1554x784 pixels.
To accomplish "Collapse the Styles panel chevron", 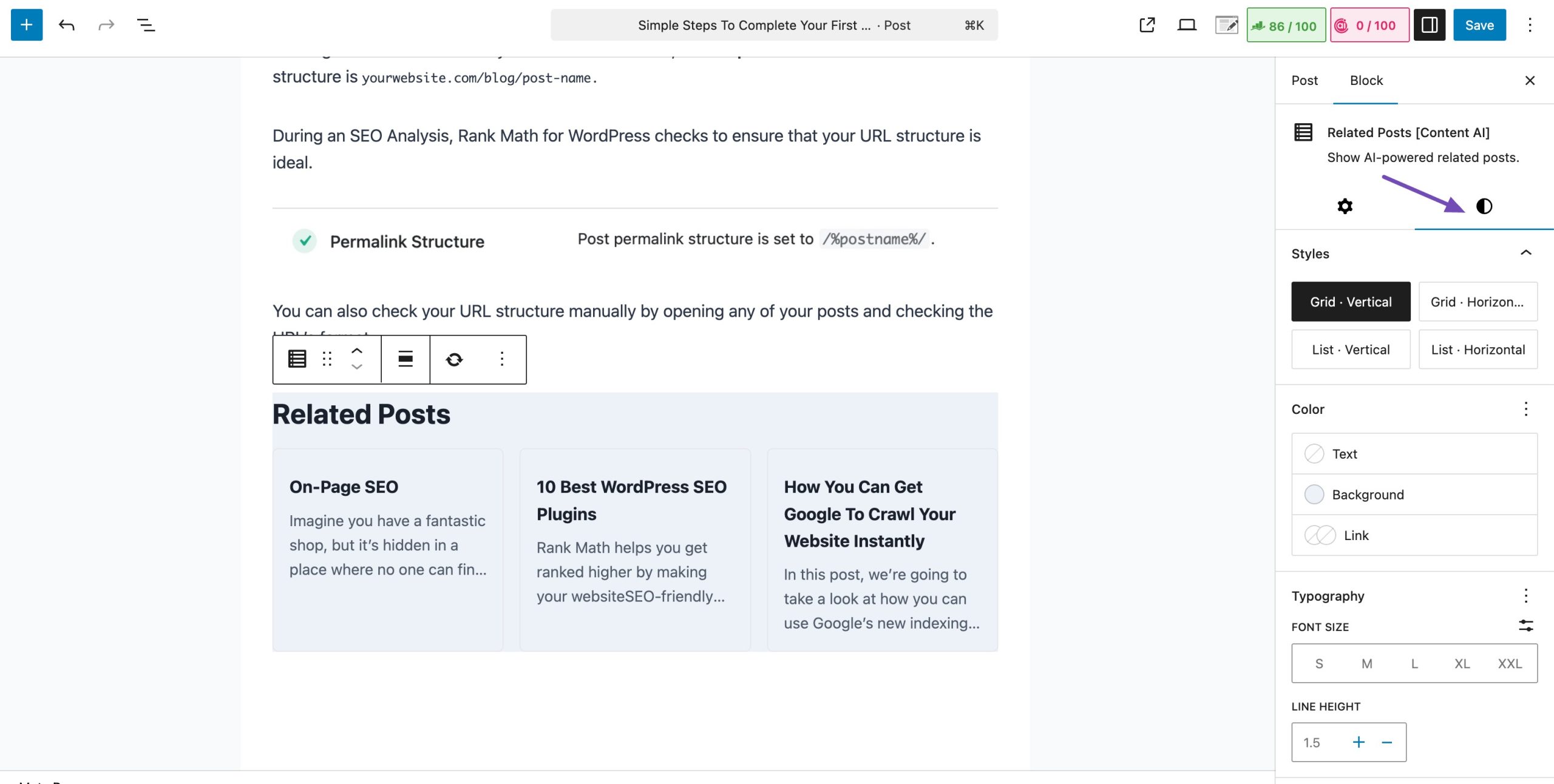I will point(1525,253).
